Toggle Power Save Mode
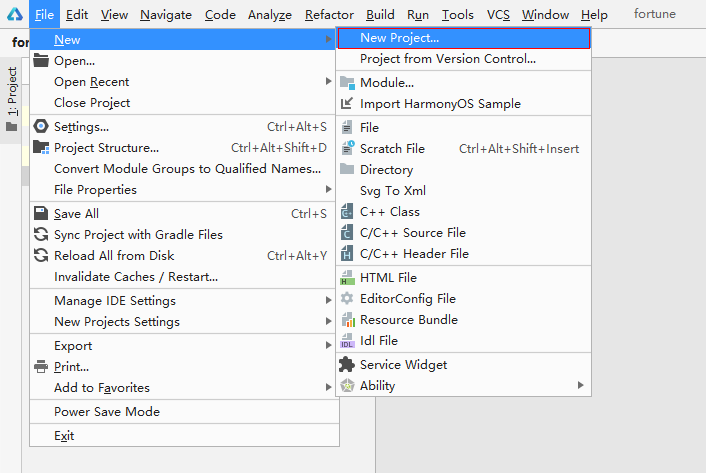The width and height of the screenshot is (706, 473). coord(107,412)
